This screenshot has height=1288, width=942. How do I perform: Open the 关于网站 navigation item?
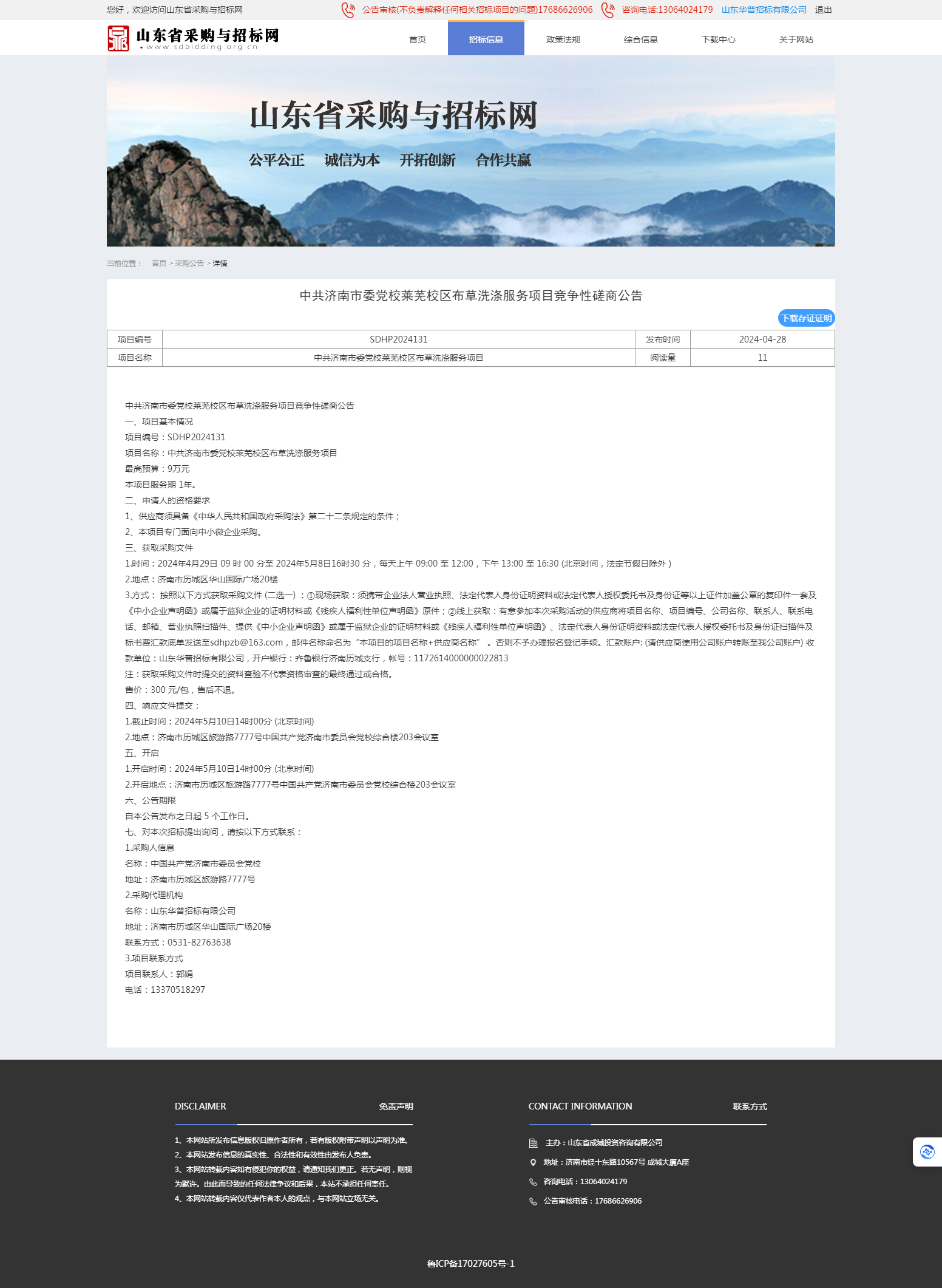click(796, 39)
